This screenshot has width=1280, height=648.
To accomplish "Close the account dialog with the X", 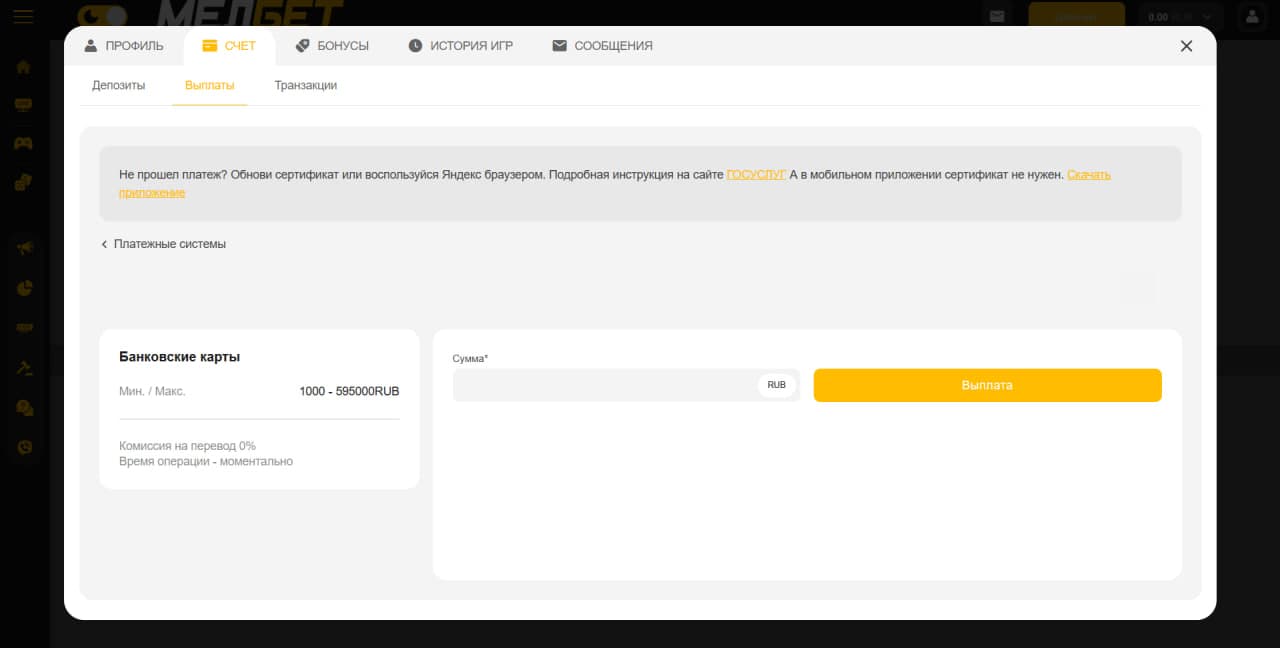I will (1186, 46).
